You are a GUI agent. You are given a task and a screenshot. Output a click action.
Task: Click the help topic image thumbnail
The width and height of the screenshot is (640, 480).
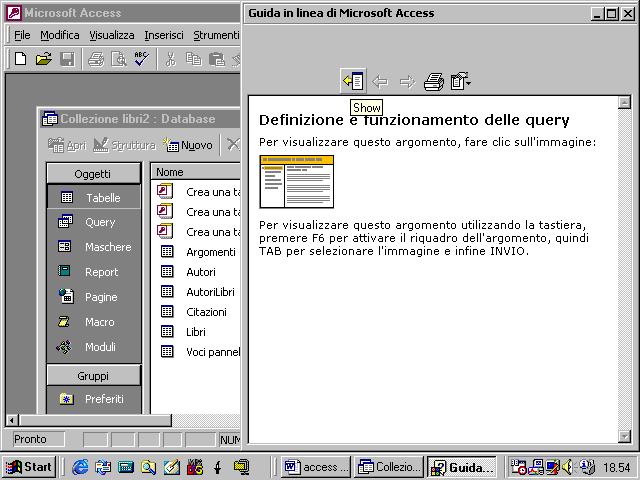point(297,182)
